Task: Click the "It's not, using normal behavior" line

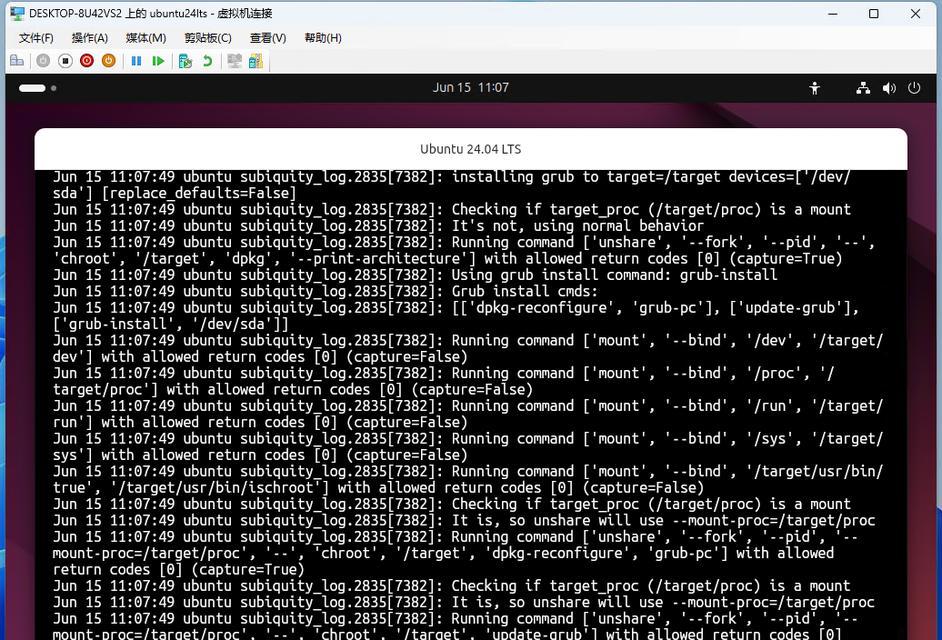Action: point(378,226)
